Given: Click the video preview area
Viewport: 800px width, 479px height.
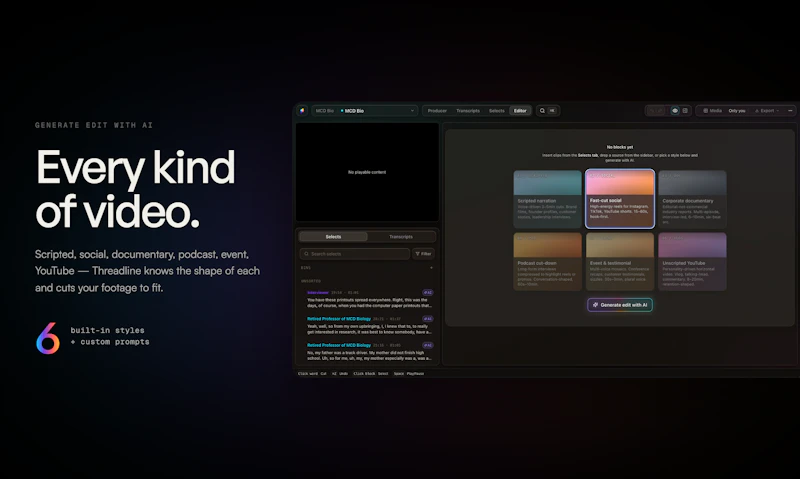Looking at the screenshot, I should pyautogui.click(x=367, y=172).
